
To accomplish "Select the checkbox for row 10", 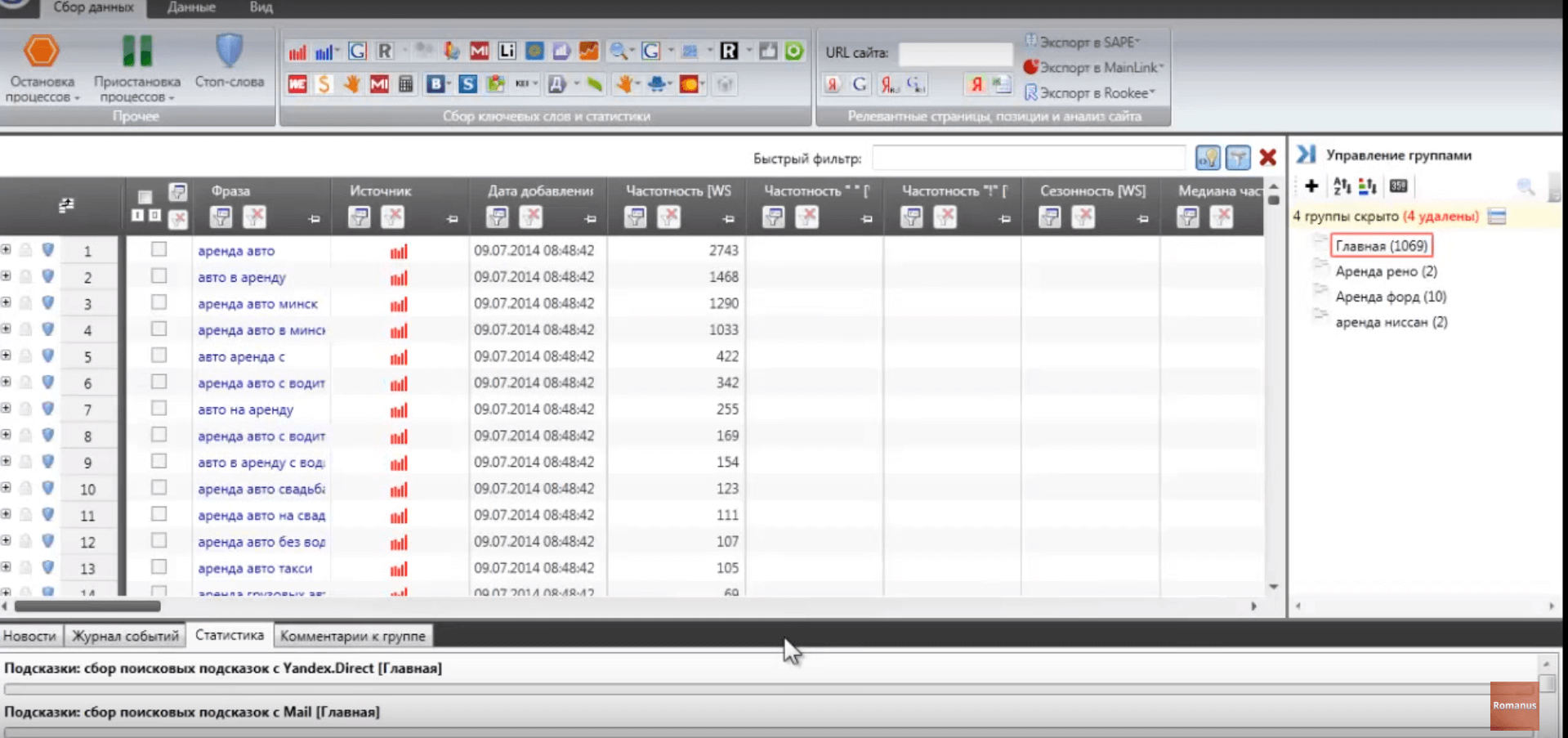I will point(159,488).
